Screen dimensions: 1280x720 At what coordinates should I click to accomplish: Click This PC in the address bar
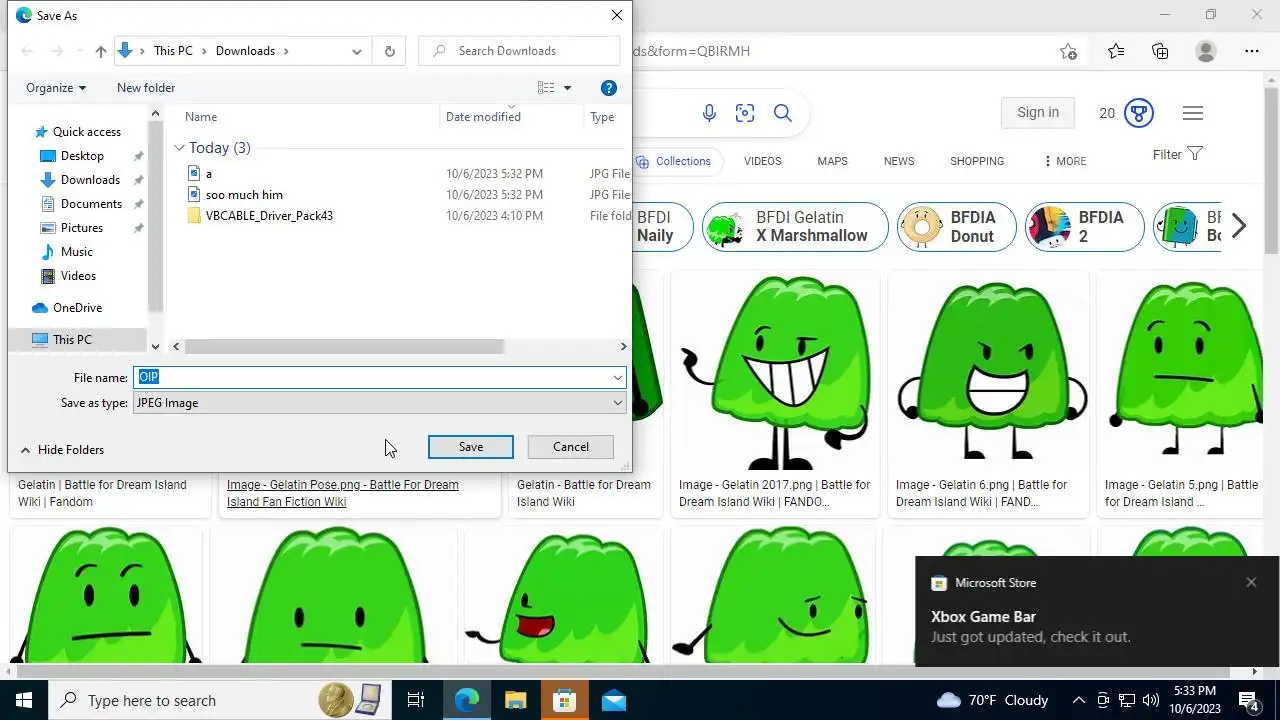tap(173, 51)
